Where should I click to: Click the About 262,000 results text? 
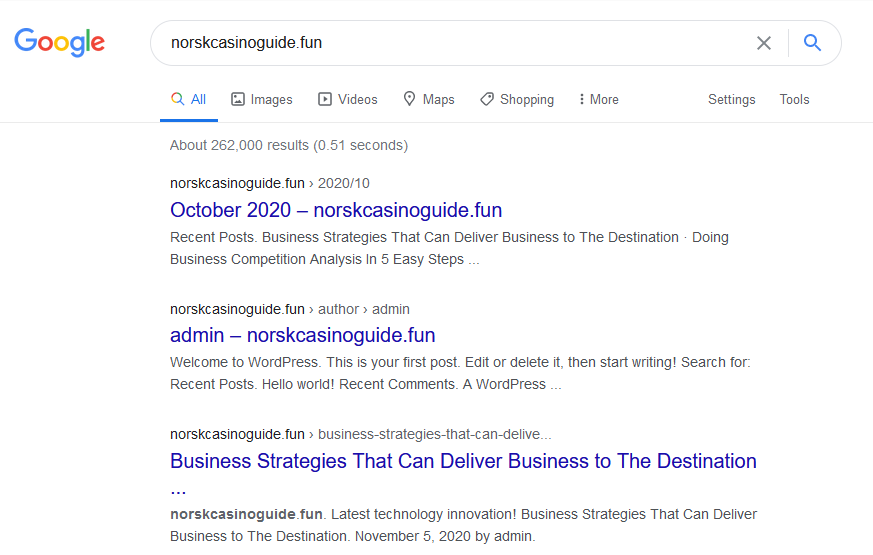[289, 145]
